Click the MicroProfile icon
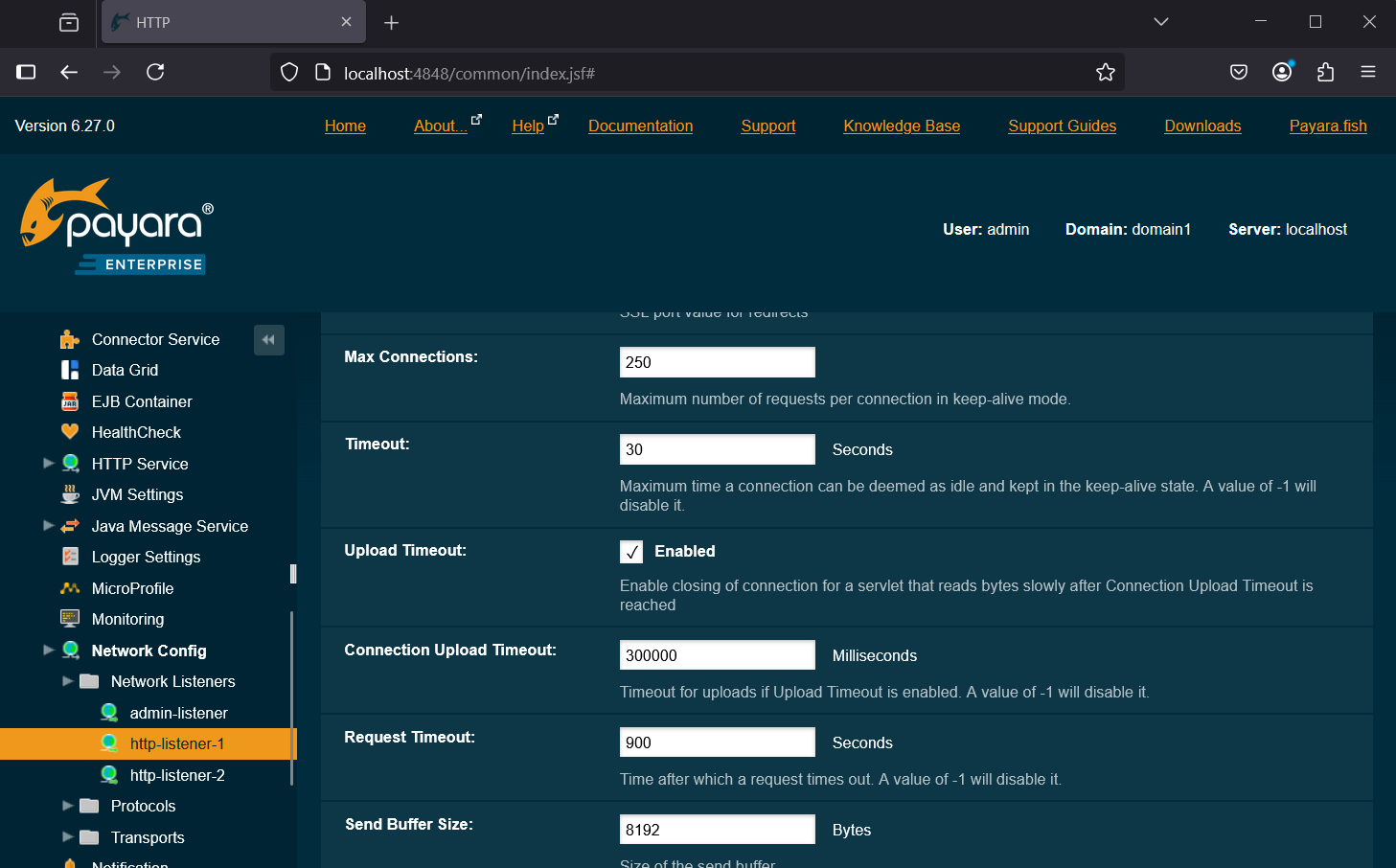 coord(70,588)
